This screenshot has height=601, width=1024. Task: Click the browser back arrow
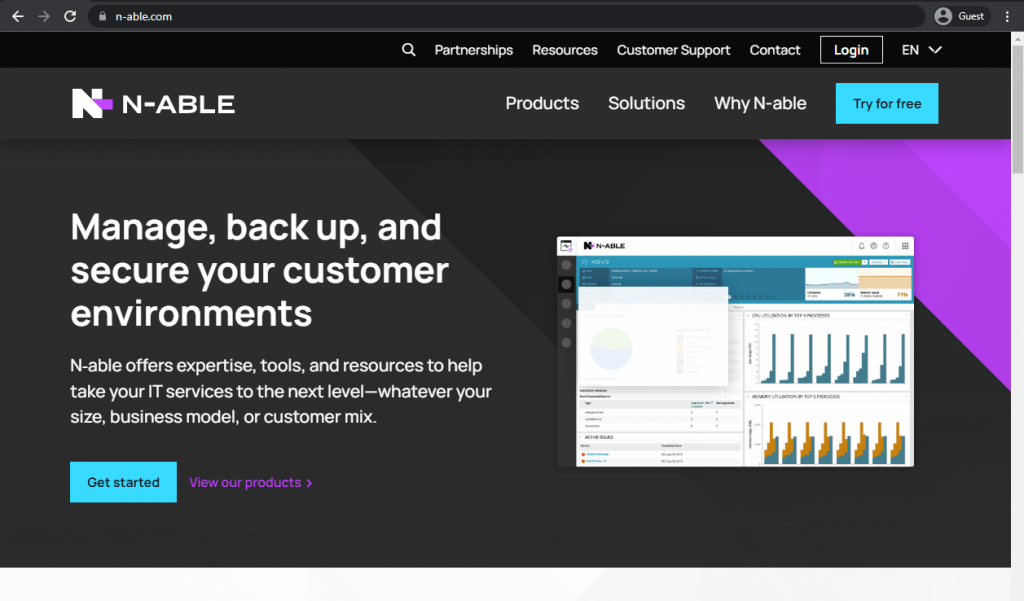pos(18,16)
